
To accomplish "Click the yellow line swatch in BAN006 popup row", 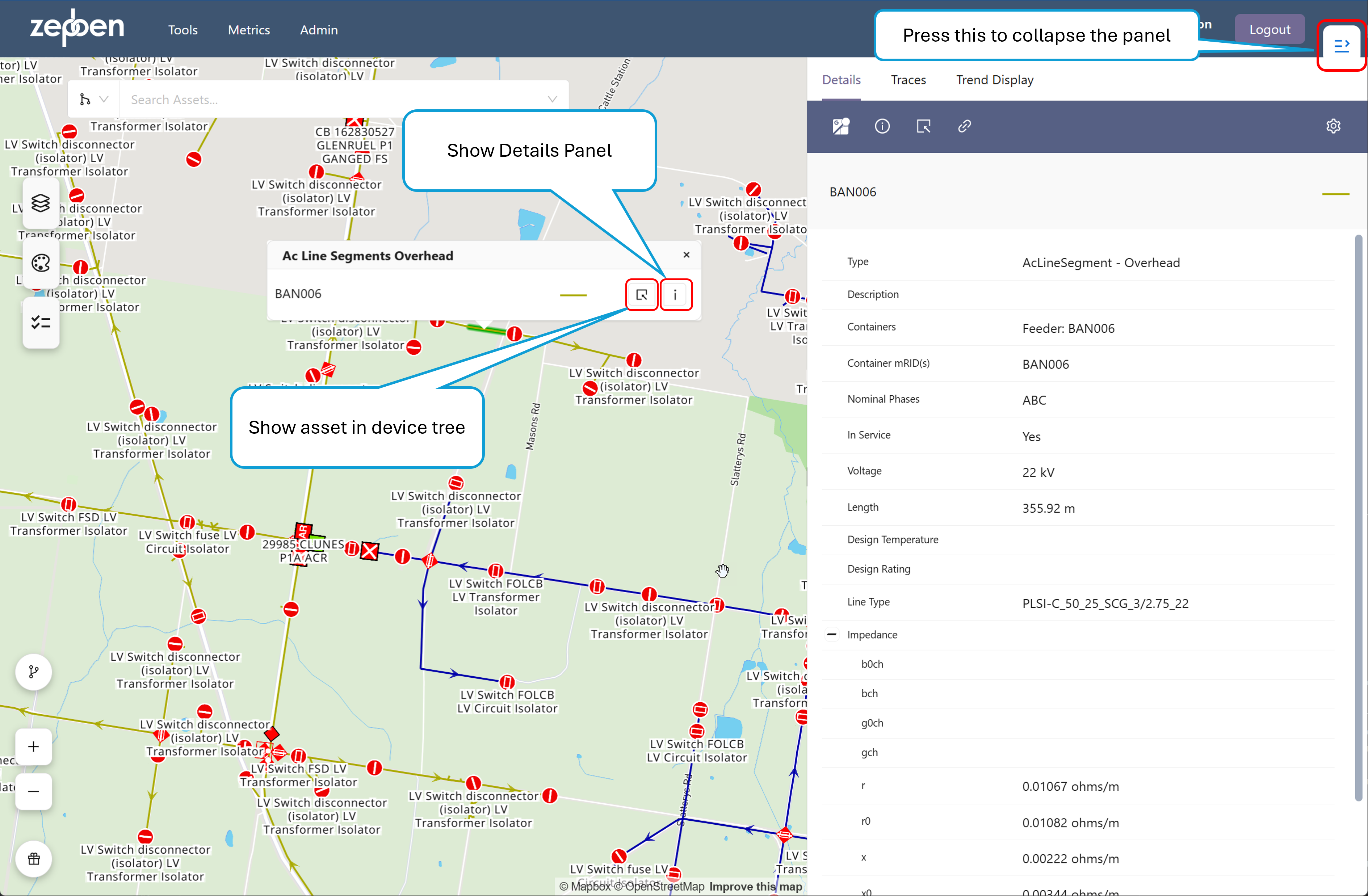I will click(x=573, y=295).
